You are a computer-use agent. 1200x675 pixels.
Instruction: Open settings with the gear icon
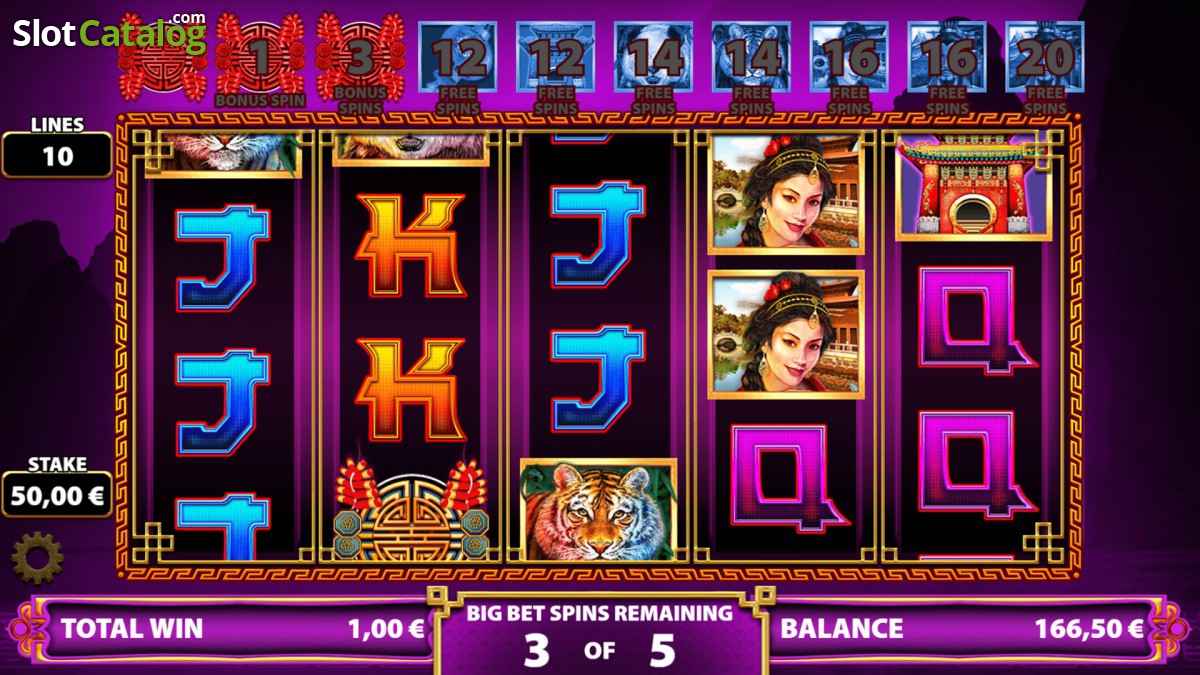click(x=37, y=558)
